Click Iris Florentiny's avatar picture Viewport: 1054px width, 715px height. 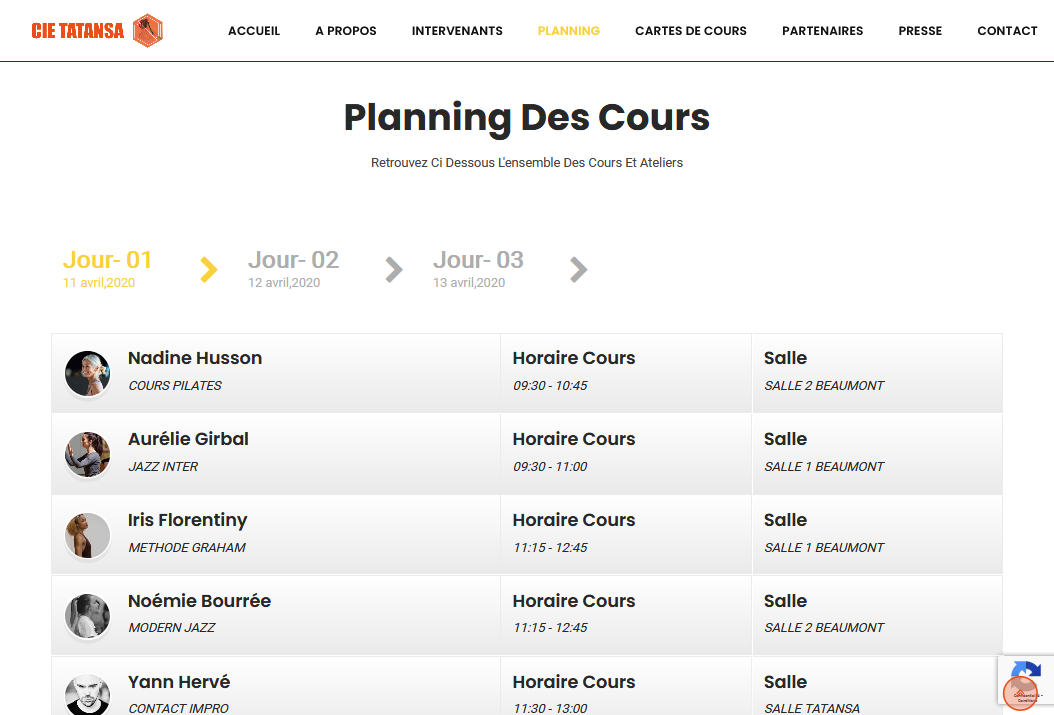87,535
